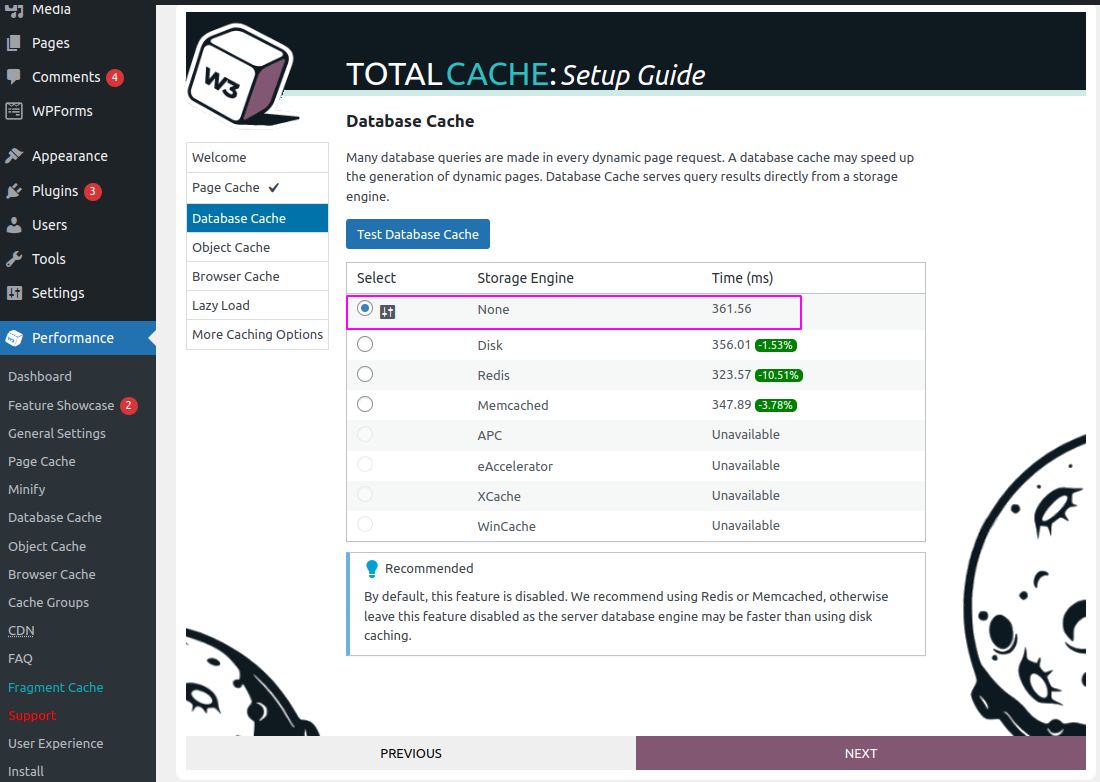Screen dimensions: 1100x782
Task: Click the Storage Engine column header
Action: point(525,278)
